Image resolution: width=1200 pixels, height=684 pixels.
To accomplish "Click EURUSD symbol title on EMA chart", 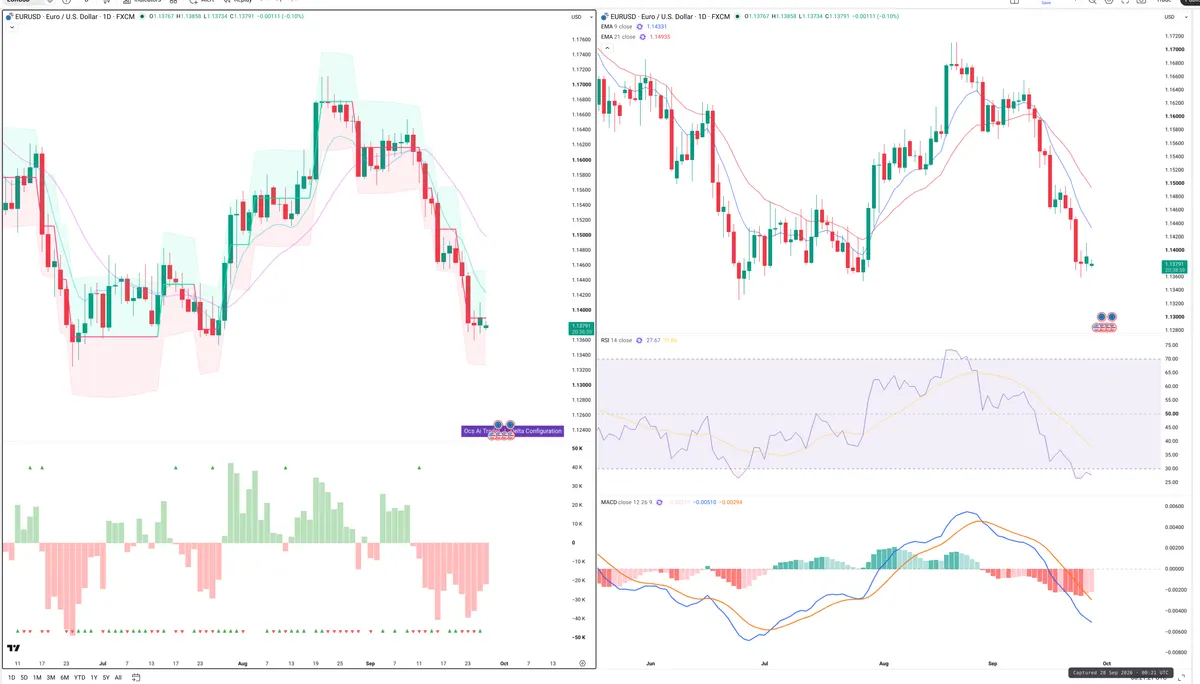I will [670, 17].
